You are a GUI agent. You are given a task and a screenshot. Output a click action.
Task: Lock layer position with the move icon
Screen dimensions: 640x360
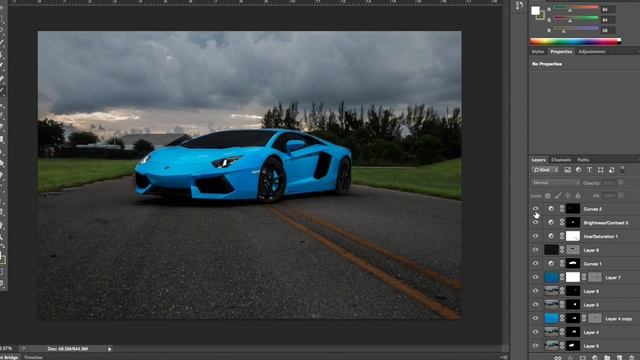point(568,196)
